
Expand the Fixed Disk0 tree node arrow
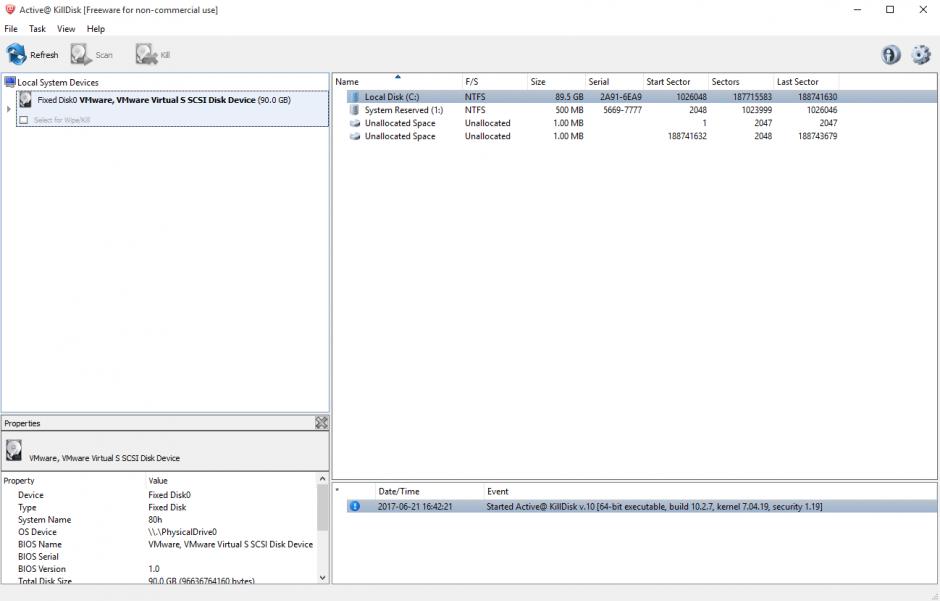click(x=8, y=108)
